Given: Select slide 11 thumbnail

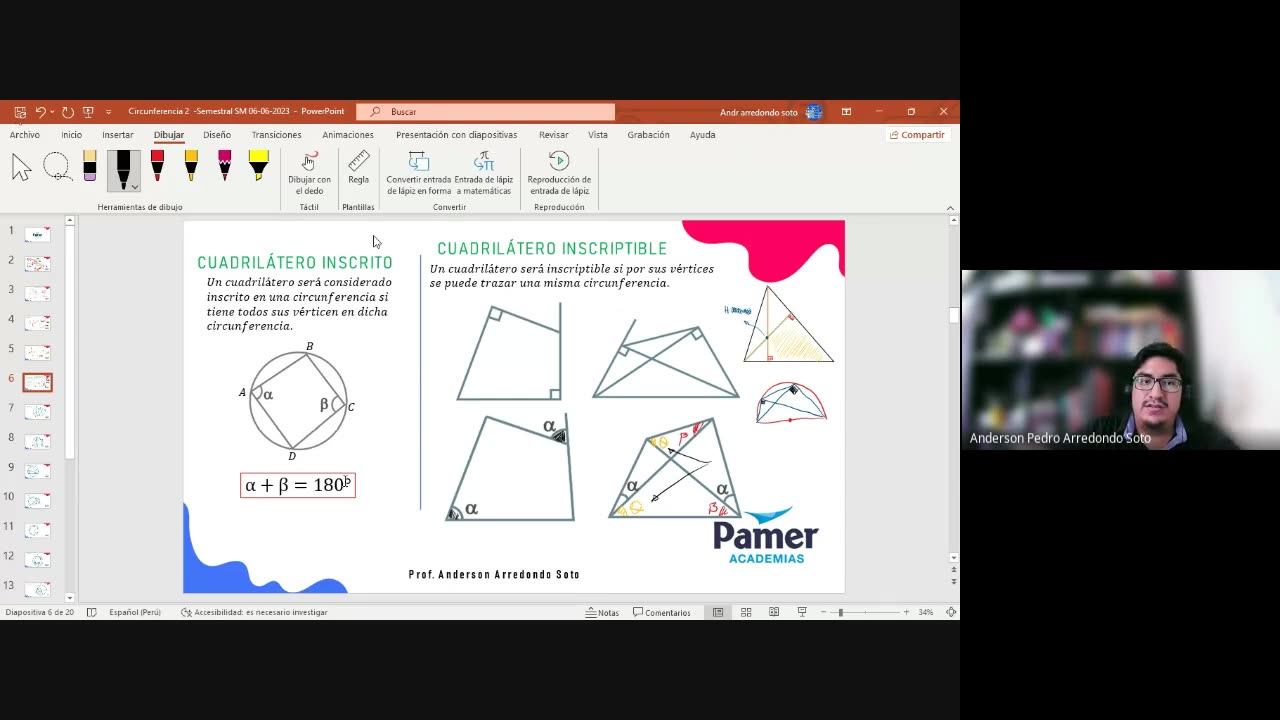Looking at the screenshot, I should [37, 529].
